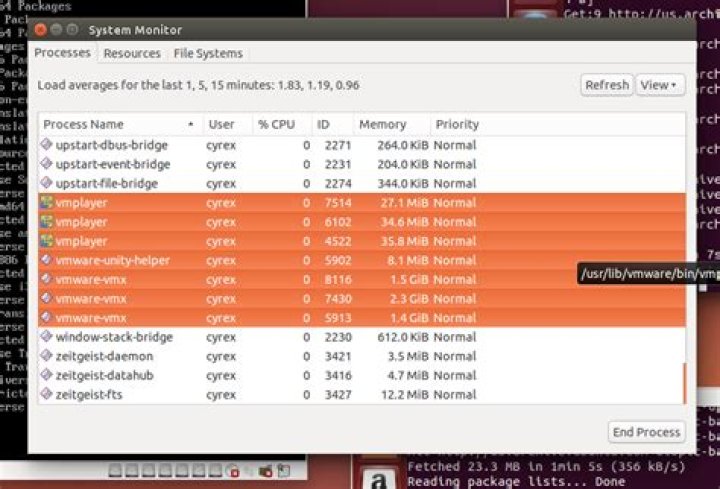Click the 27.1 MiB memory value
This screenshot has width=720, height=489.
tap(405, 202)
